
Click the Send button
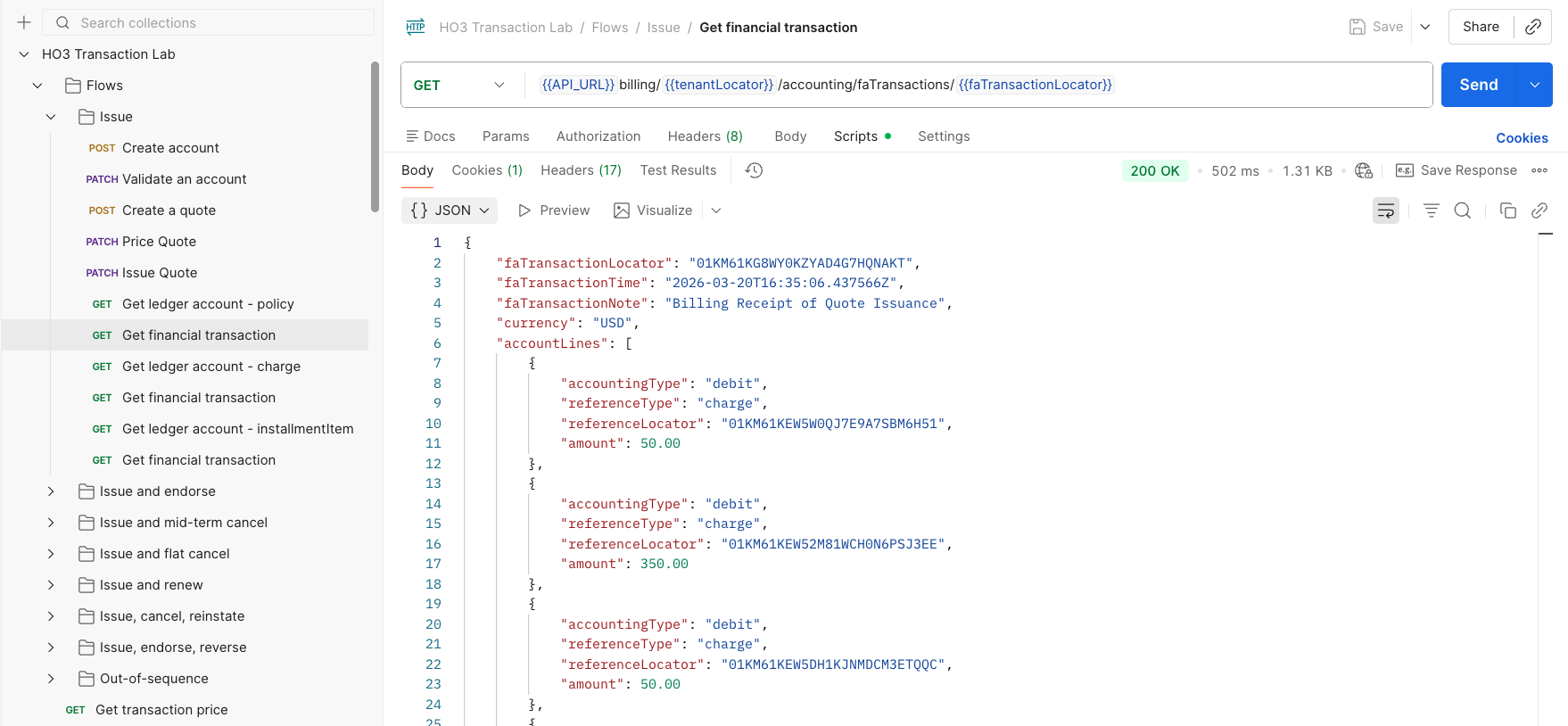pos(1479,85)
